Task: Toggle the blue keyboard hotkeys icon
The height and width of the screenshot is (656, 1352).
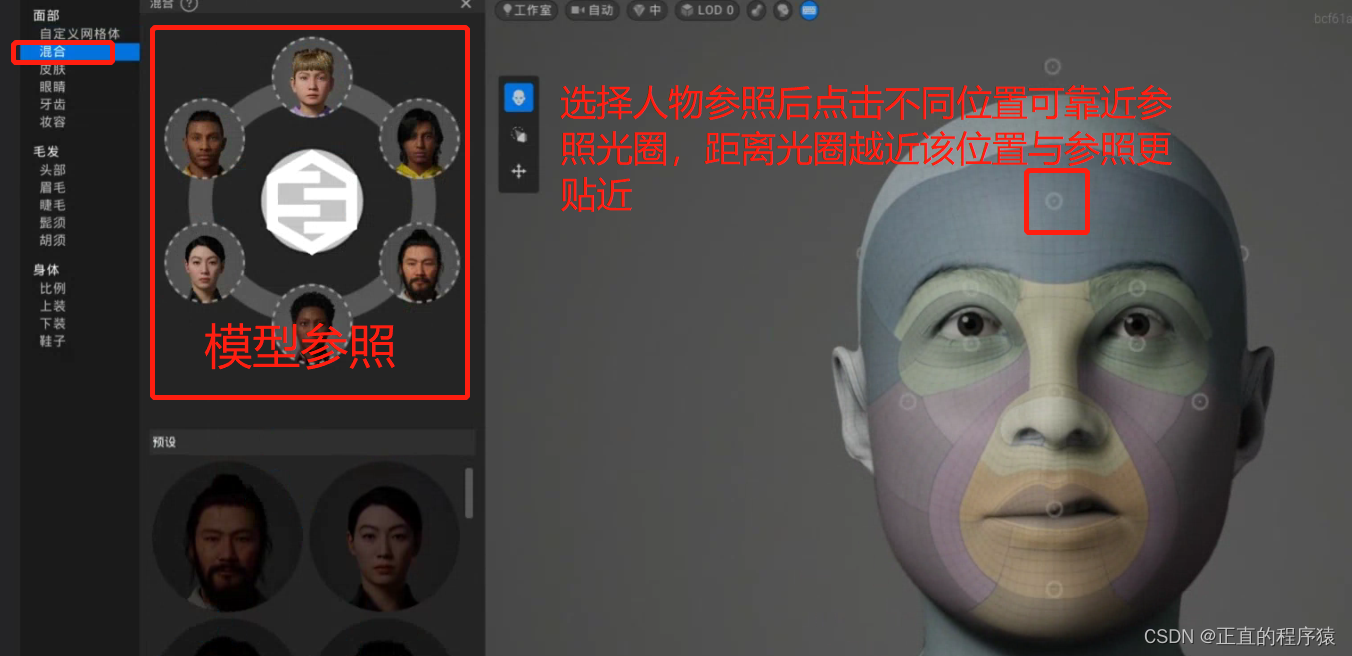Action: pyautogui.click(x=809, y=10)
